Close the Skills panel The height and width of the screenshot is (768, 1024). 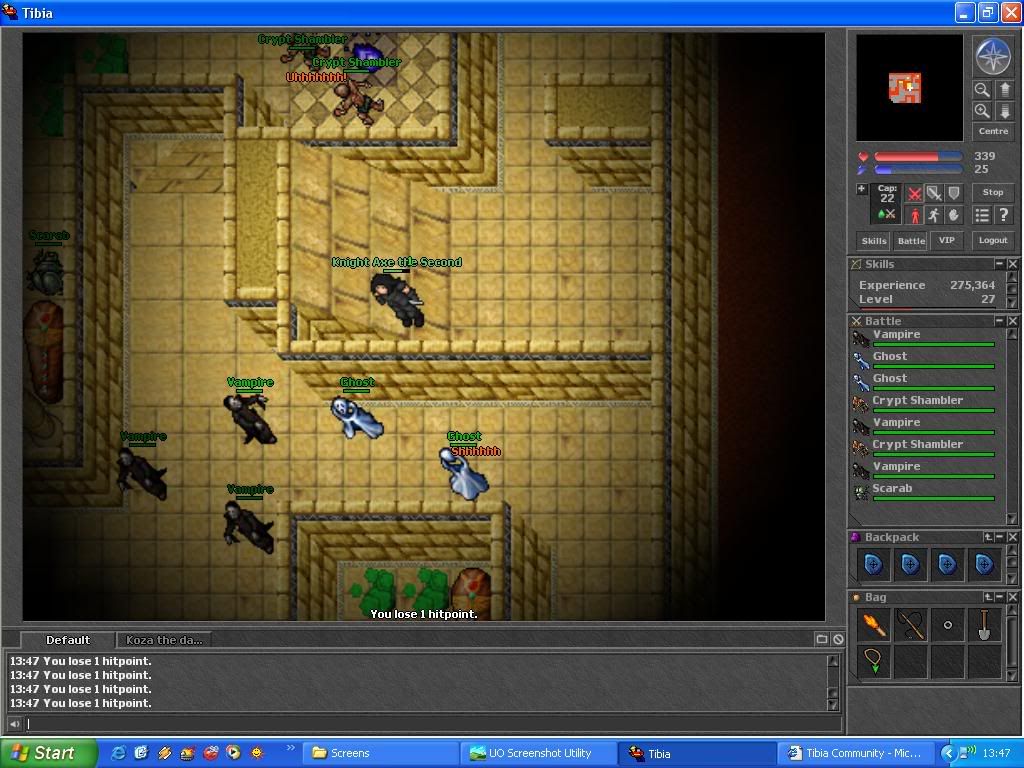pos(1012,264)
